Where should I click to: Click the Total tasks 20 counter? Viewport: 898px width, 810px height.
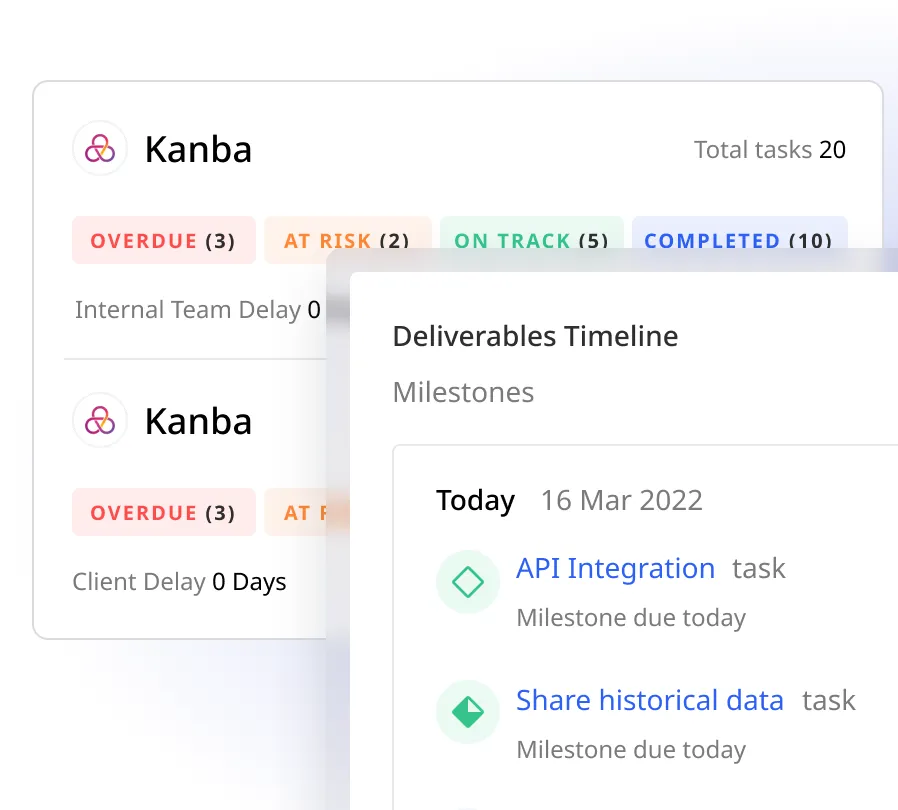click(x=769, y=150)
